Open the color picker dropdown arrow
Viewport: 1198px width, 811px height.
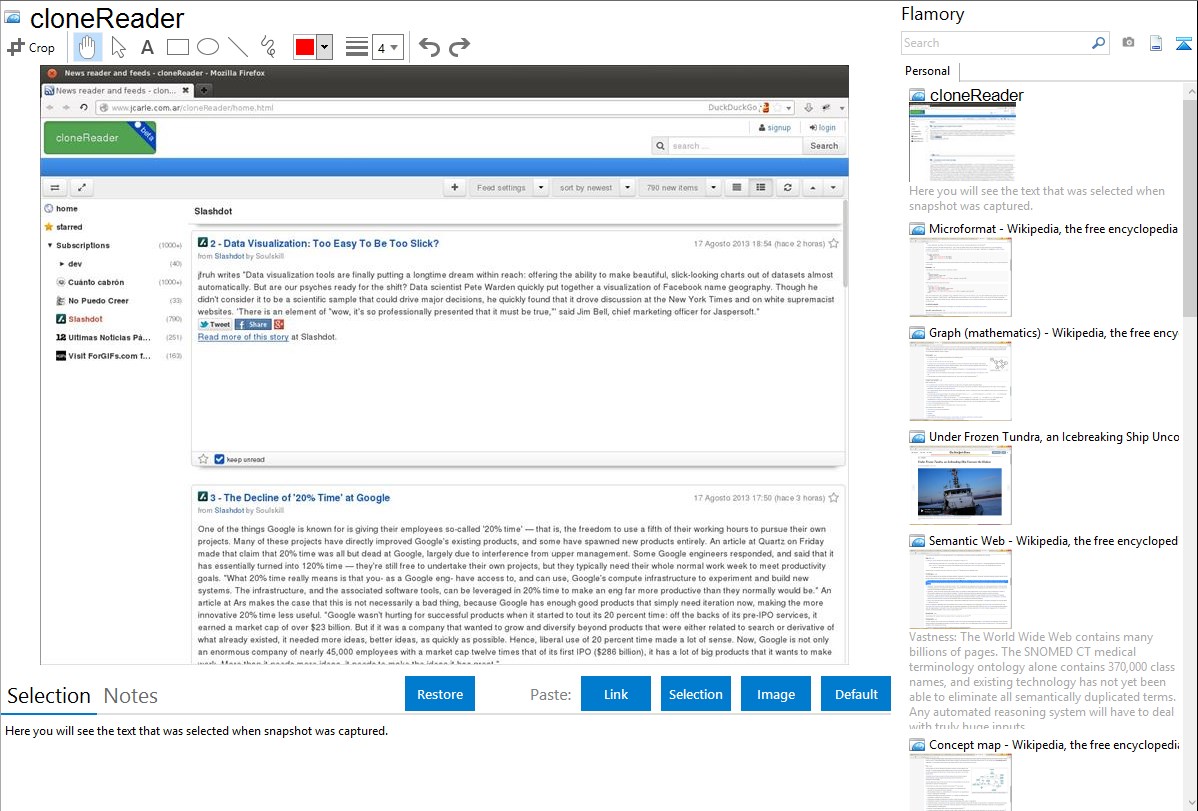[x=325, y=47]
